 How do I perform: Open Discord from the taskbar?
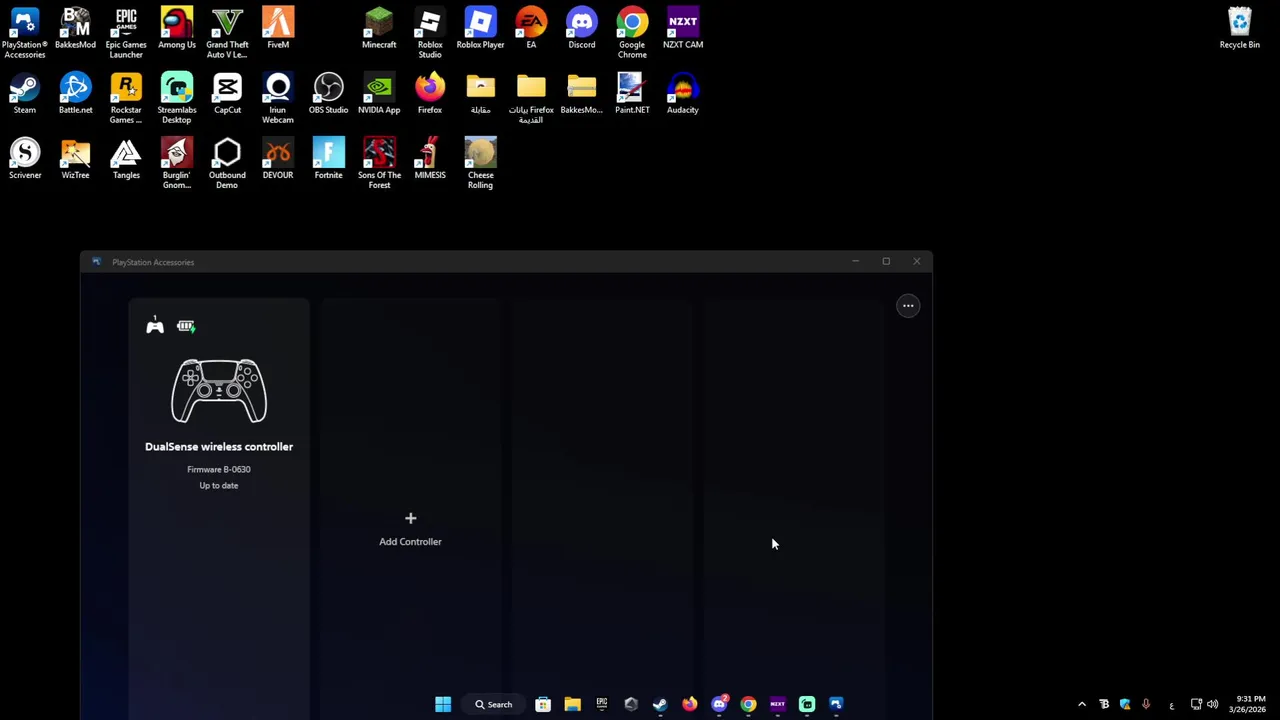point(719,704)
